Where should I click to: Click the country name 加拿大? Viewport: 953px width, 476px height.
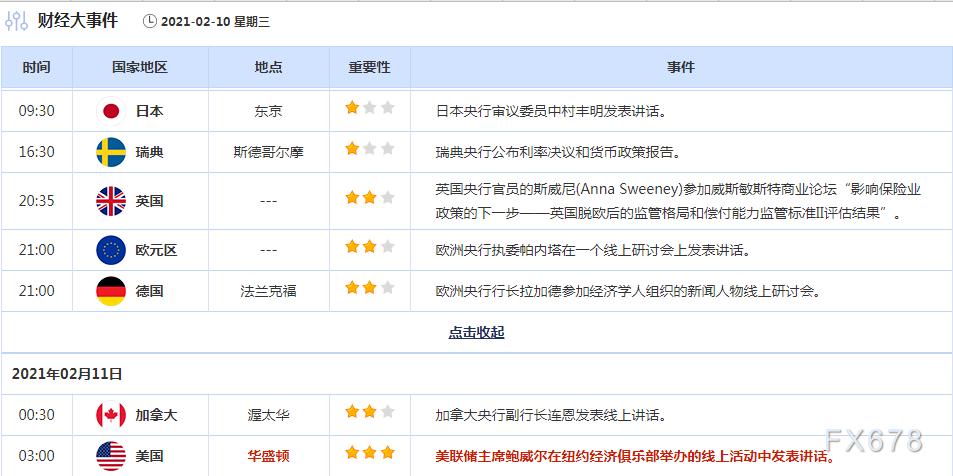coord(156,415)
